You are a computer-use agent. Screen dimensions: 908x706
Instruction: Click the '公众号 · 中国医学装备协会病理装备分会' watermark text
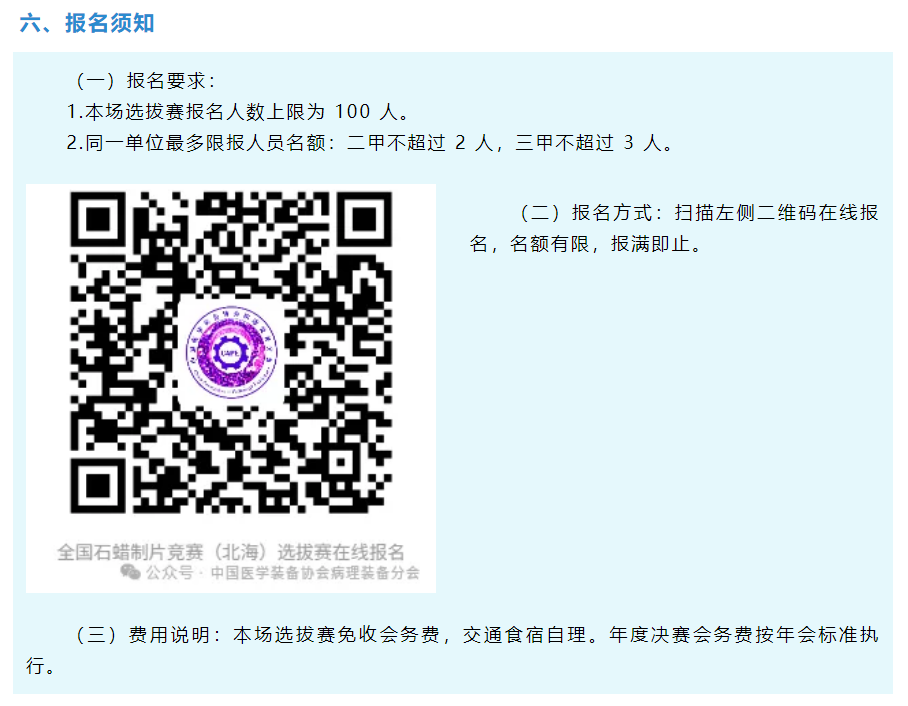[x=283, y=573]
